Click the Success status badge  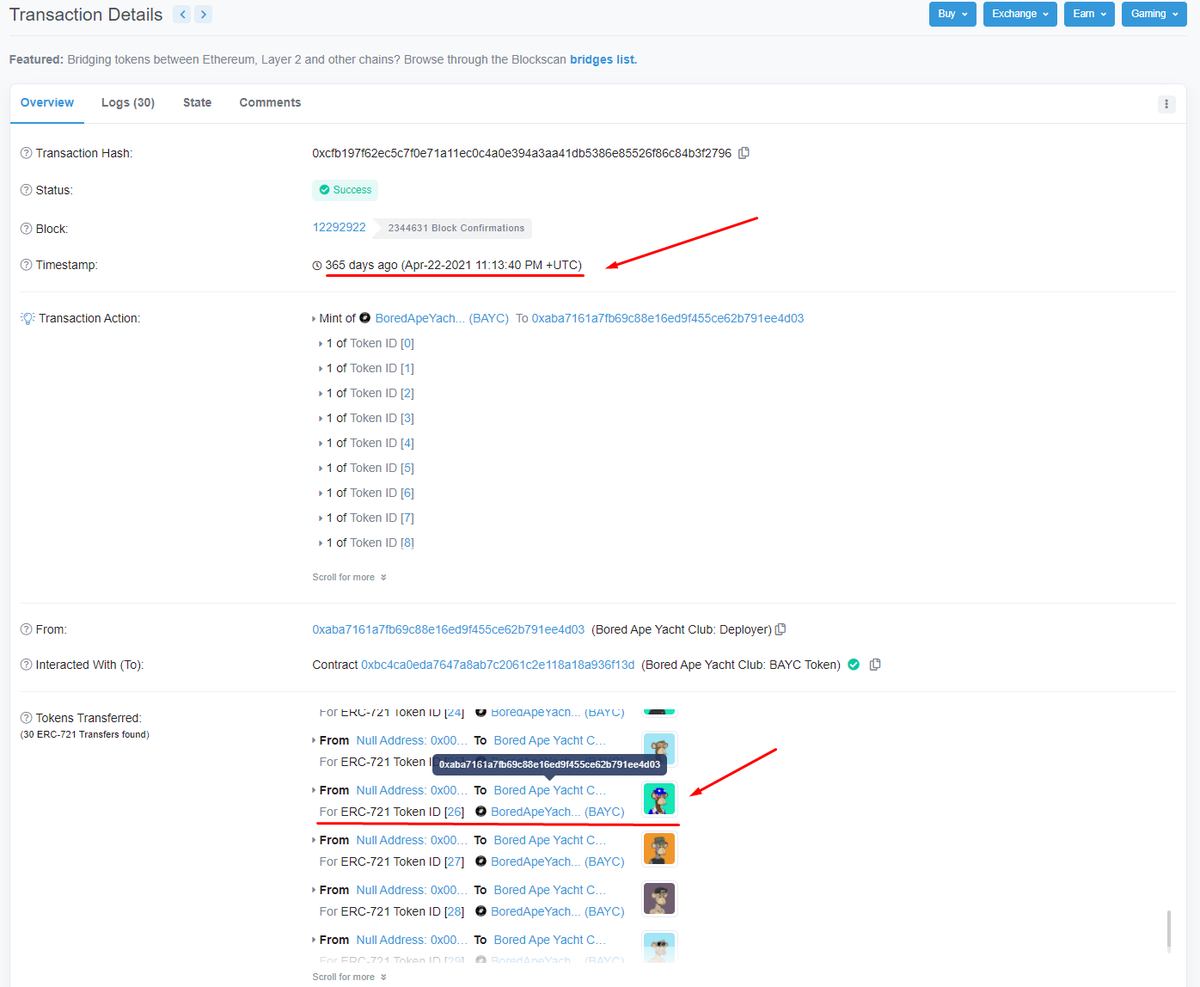[x=345, y=190]
